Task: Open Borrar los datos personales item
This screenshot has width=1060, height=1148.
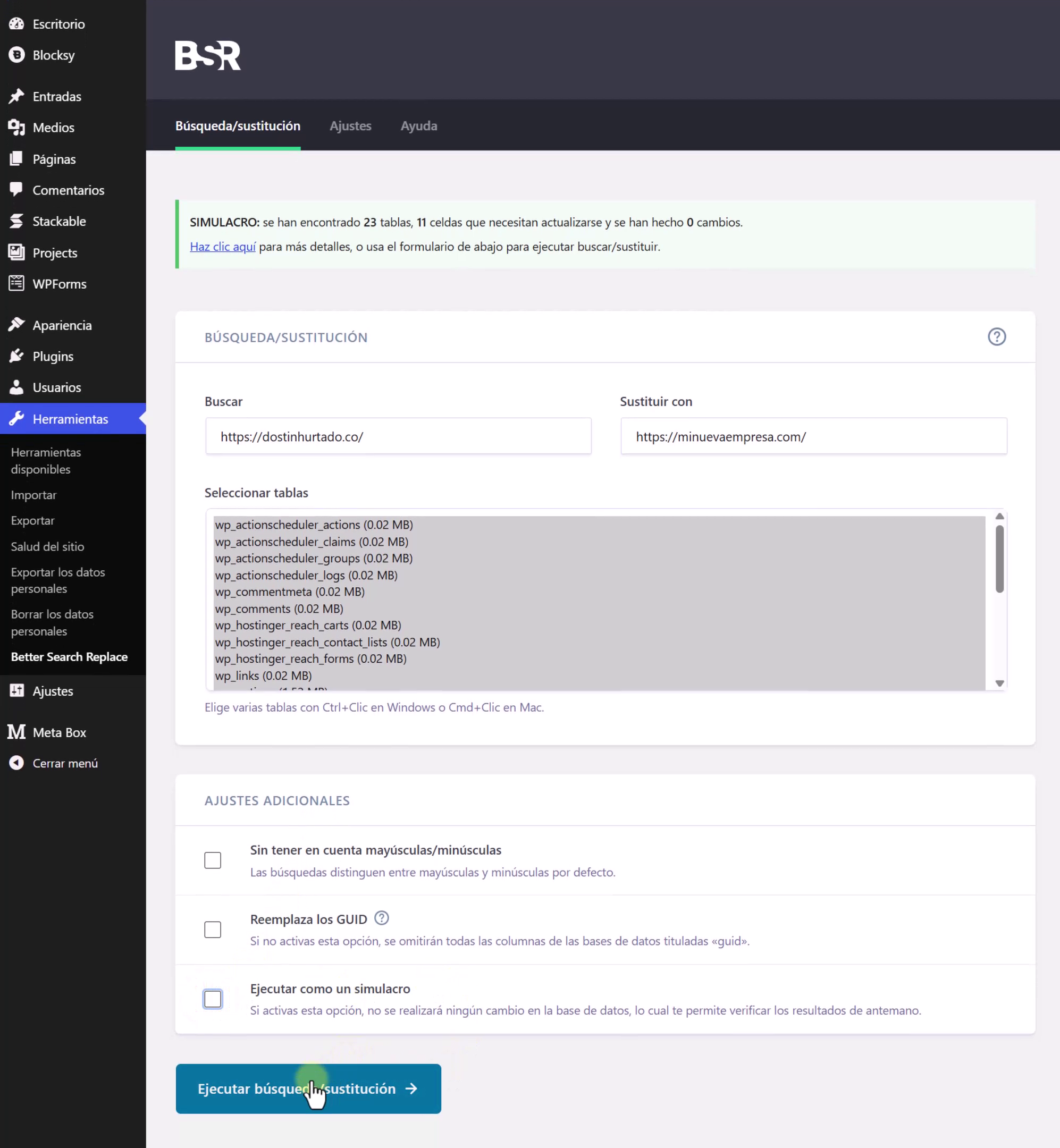Action: click(x=52, y=622)
